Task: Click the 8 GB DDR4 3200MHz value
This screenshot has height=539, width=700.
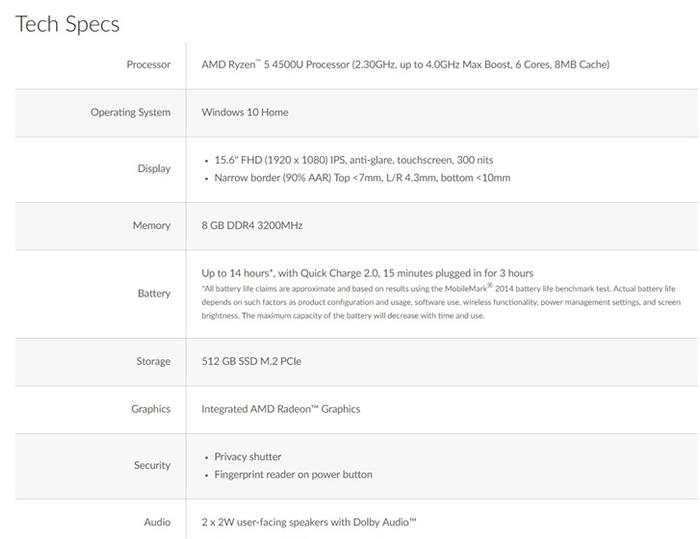Action: click(x=252, y=226)
